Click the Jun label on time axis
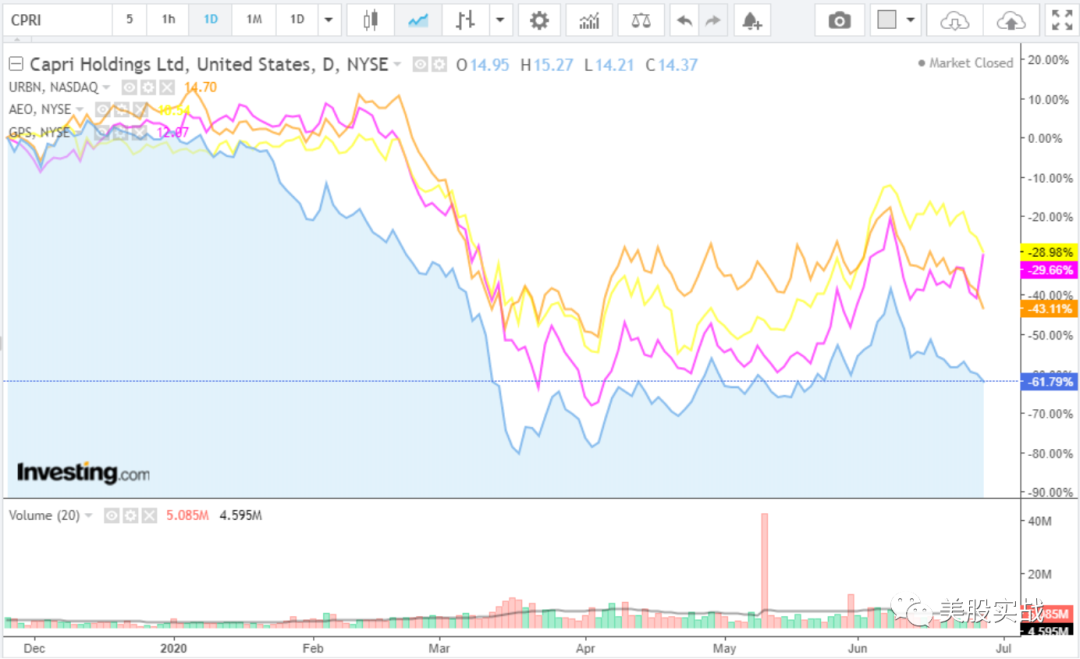This screenshot has height=659, width=1080. [x=858, y=649]
